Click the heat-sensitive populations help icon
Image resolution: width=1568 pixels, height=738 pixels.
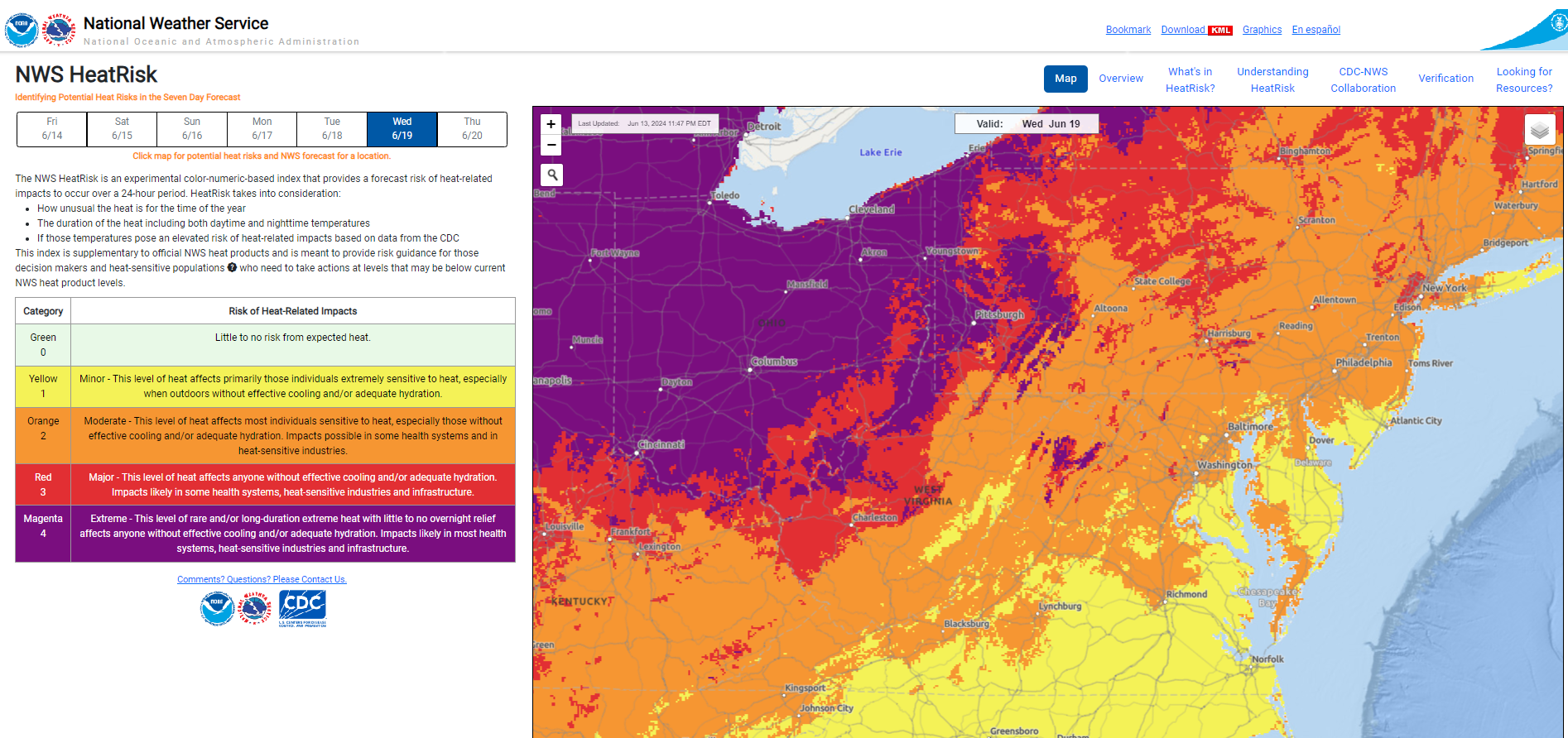[232, 267]
